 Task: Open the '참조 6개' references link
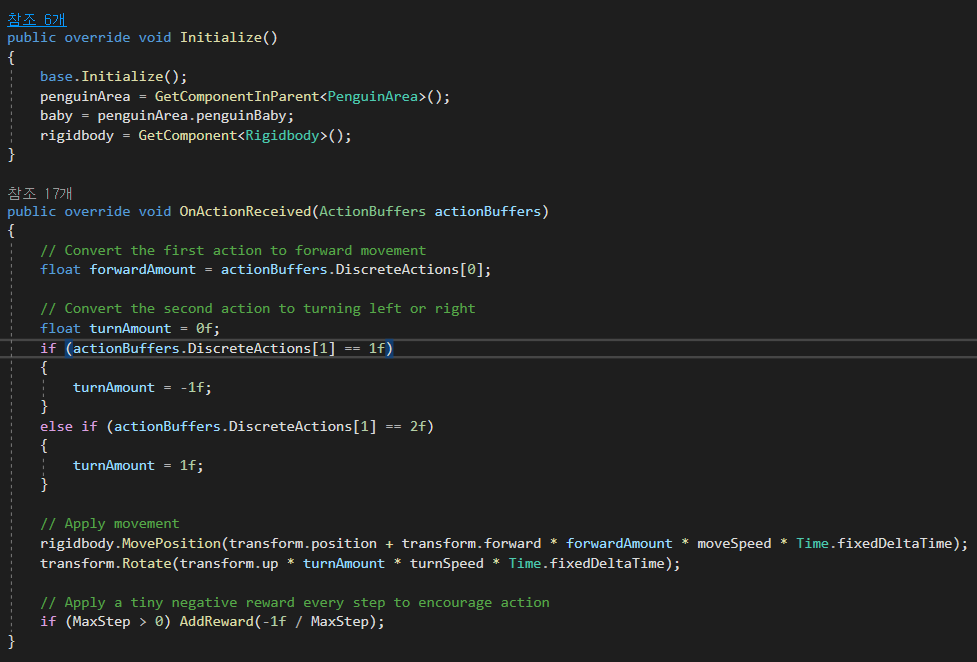[37, 19]
